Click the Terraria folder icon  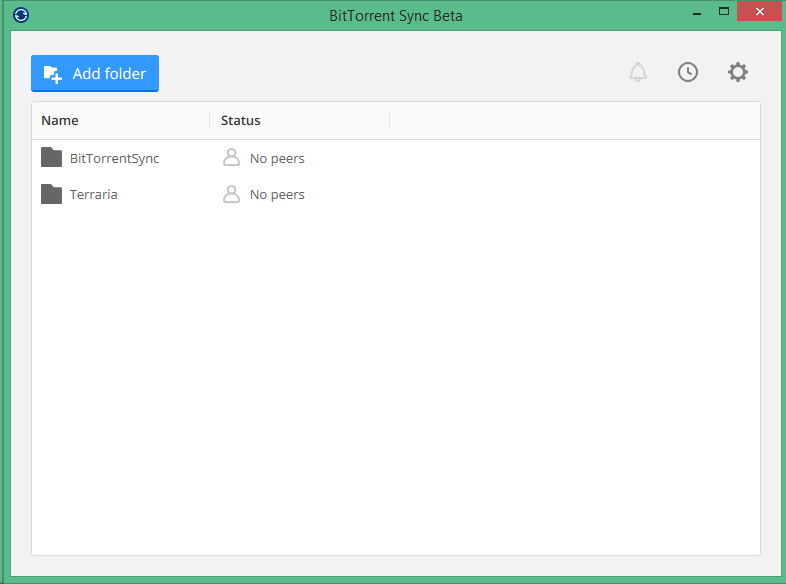pos(51,194)
